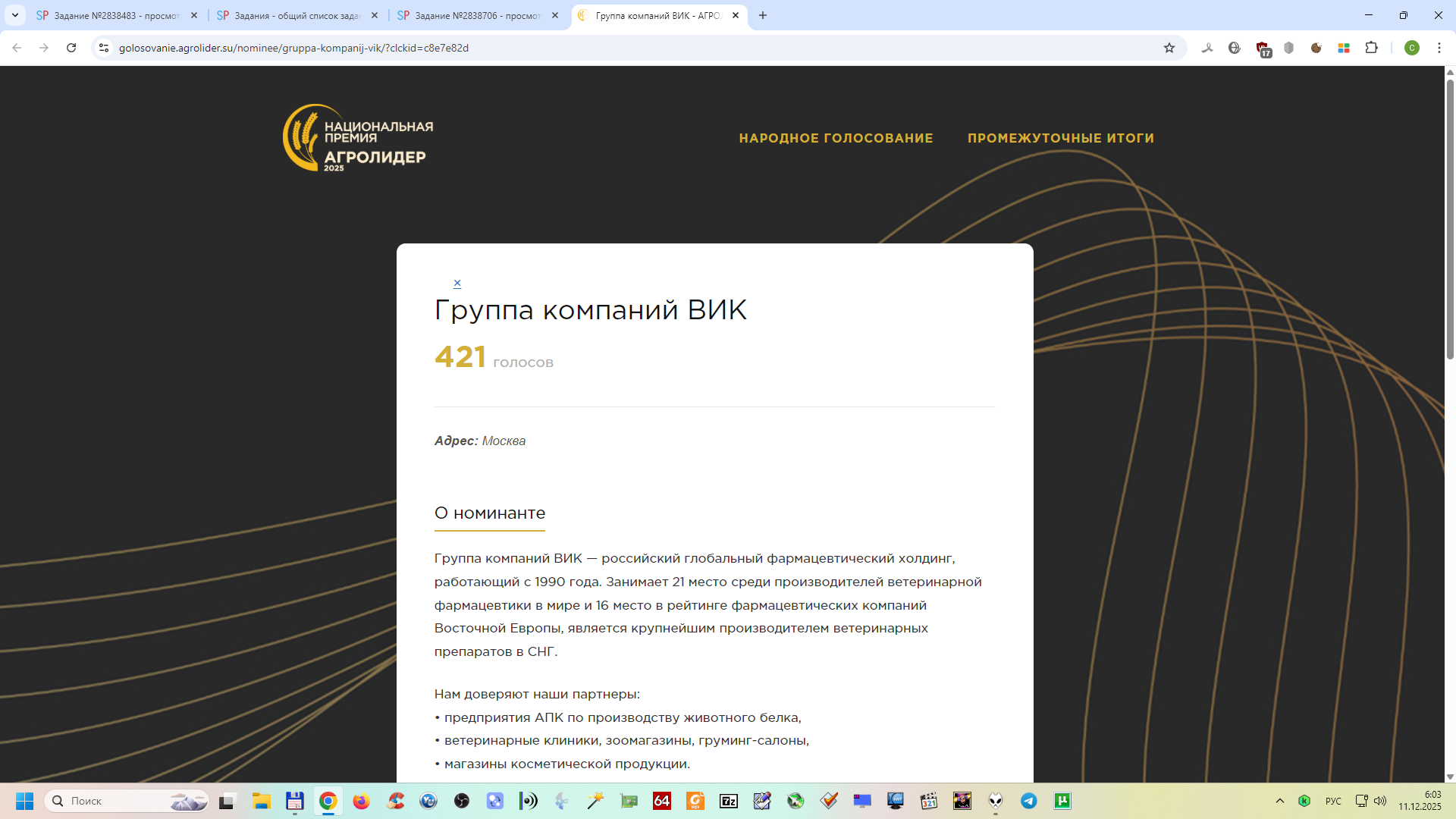
Task: Close the nominee card with the X
Action: [457, 283]
